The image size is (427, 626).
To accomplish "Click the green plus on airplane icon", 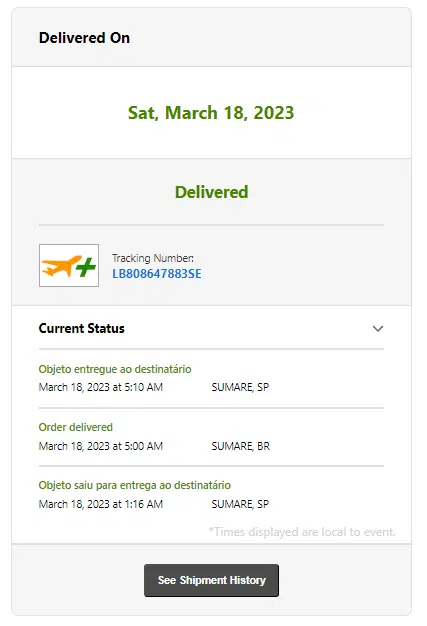I will click(x=86, y=267).
